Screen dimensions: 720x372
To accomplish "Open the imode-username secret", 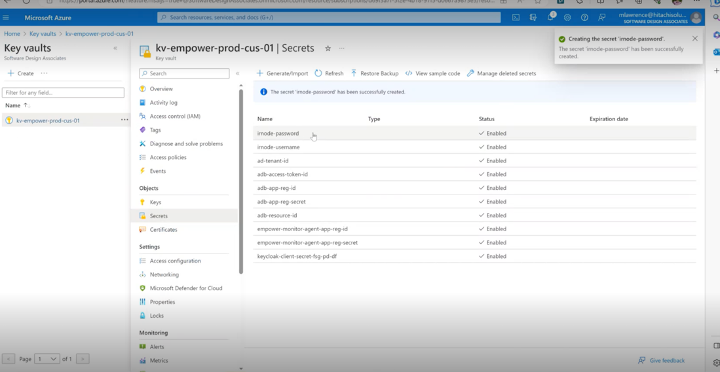I will 278,147.
